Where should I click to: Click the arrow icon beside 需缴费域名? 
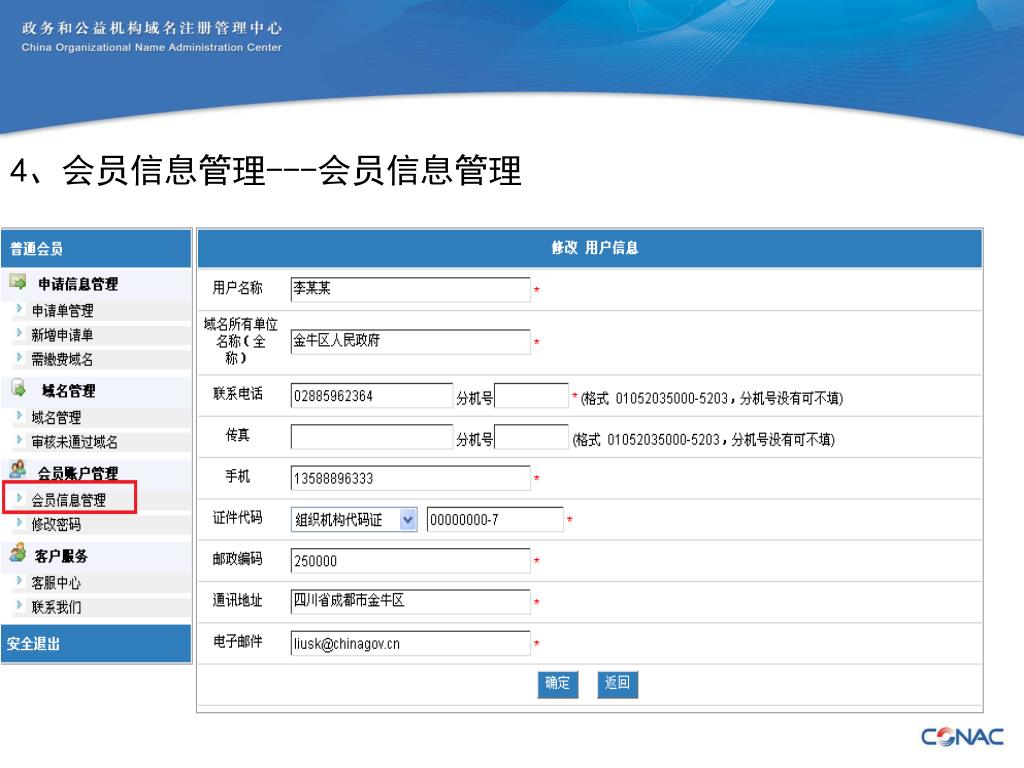20,358
